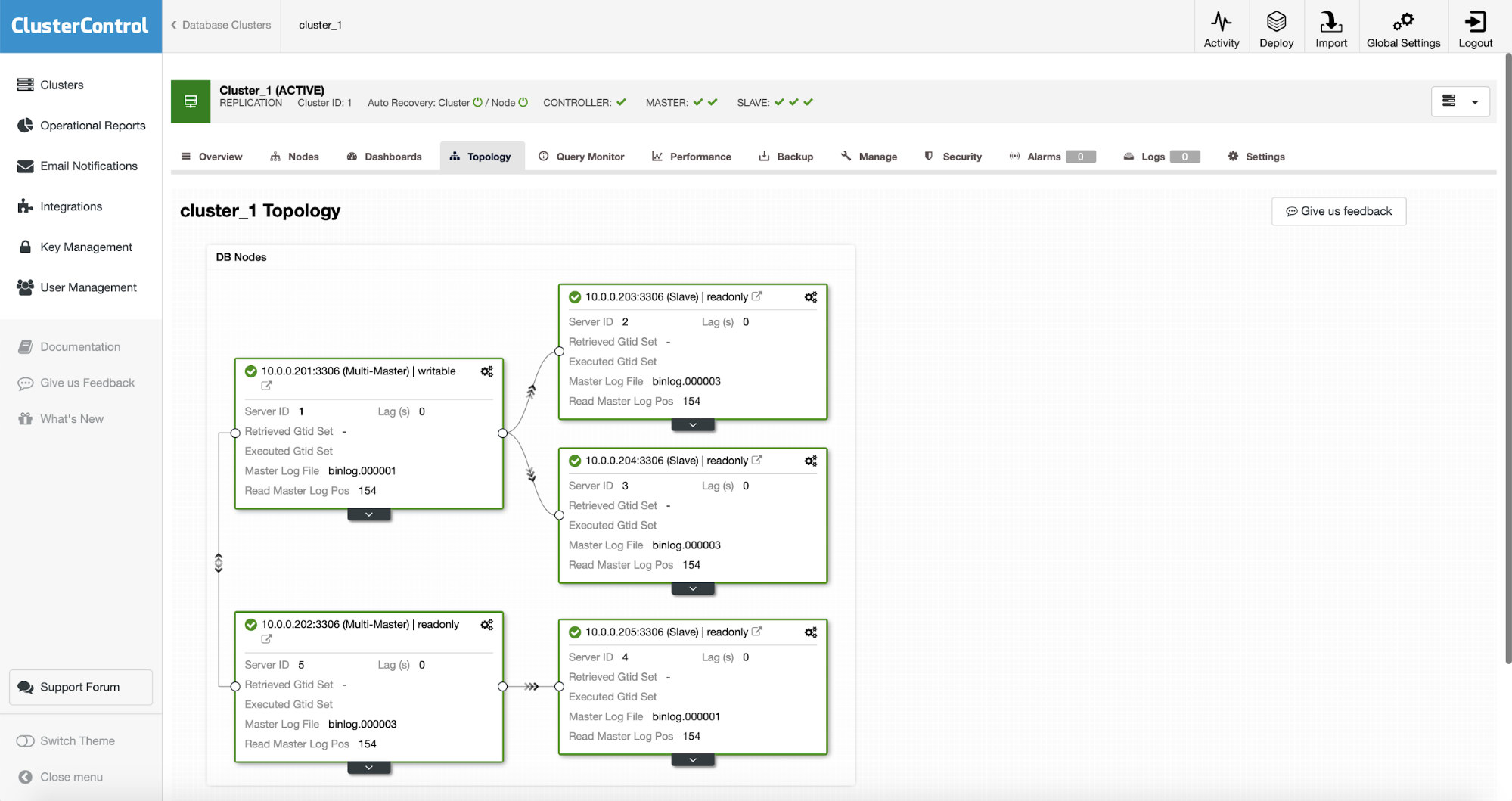Viewport: 1512px width, 801px height.
Task: Toggle Switch Theme in sidebar
Action: (x=65, y=740)
